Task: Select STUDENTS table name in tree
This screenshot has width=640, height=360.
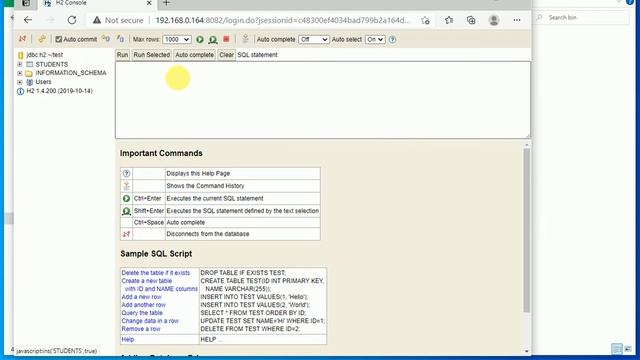Action: (x=52, y=64)
